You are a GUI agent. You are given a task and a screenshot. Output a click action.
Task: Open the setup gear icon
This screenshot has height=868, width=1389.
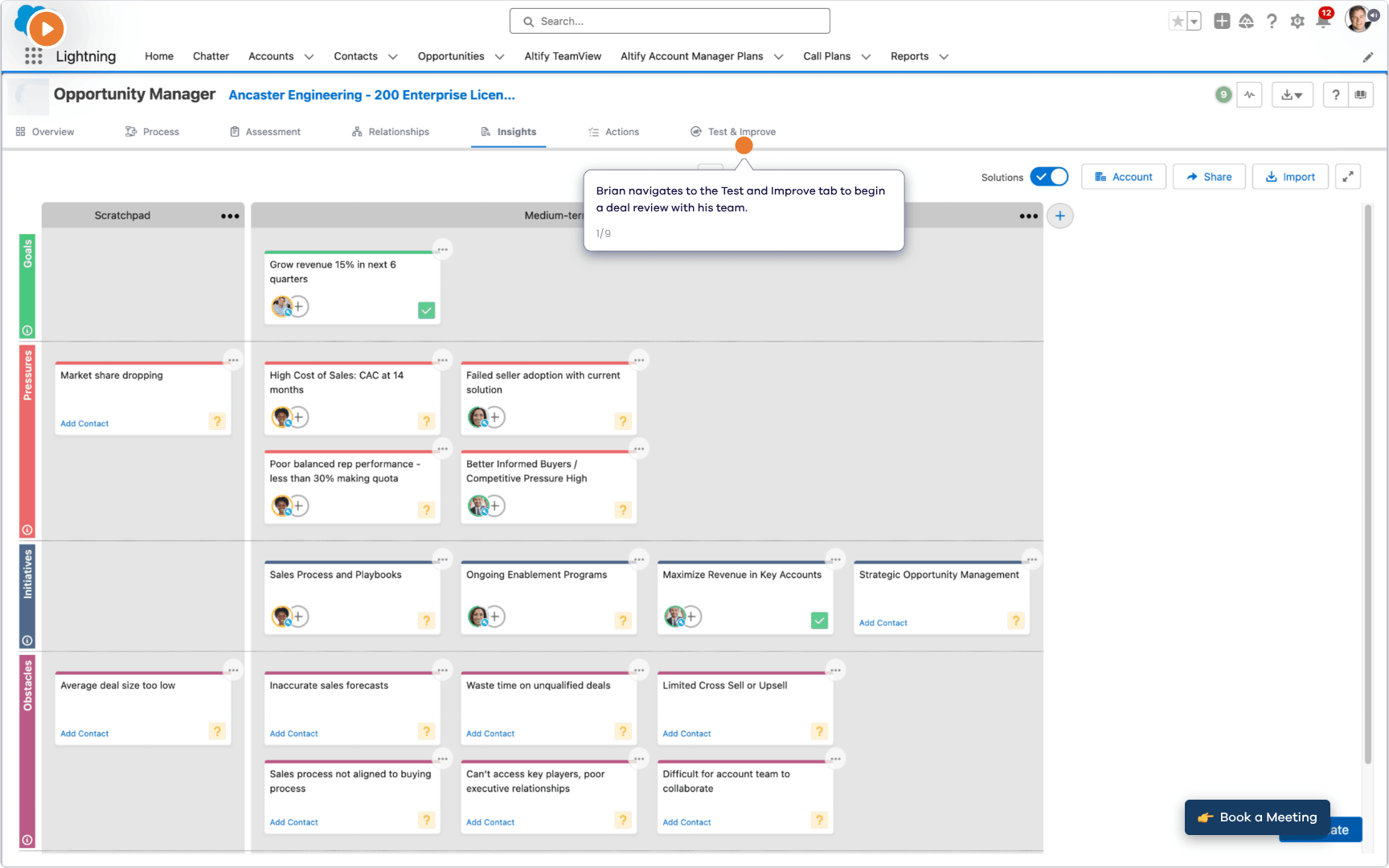pos(1297,22)
